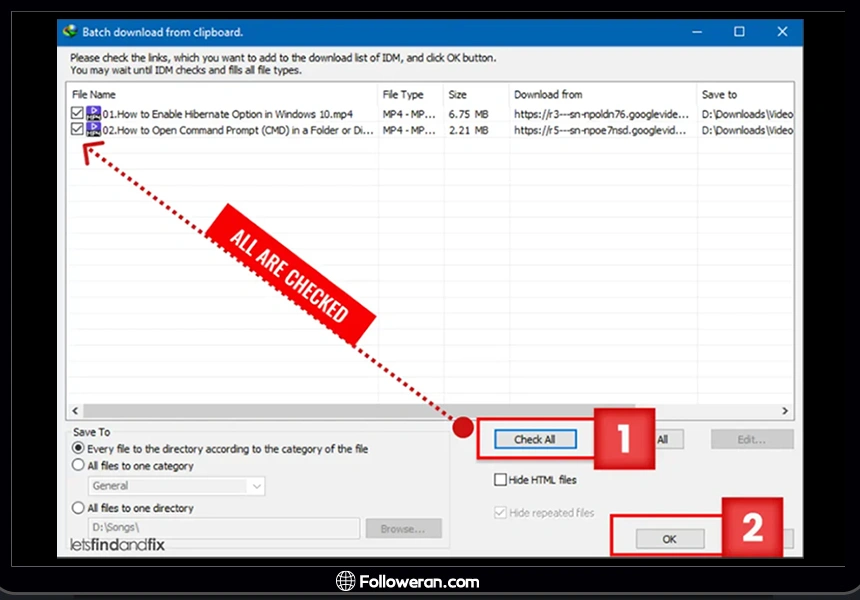Sort list by File Type column
Screen dimensions: 860x600
[408, 95]
